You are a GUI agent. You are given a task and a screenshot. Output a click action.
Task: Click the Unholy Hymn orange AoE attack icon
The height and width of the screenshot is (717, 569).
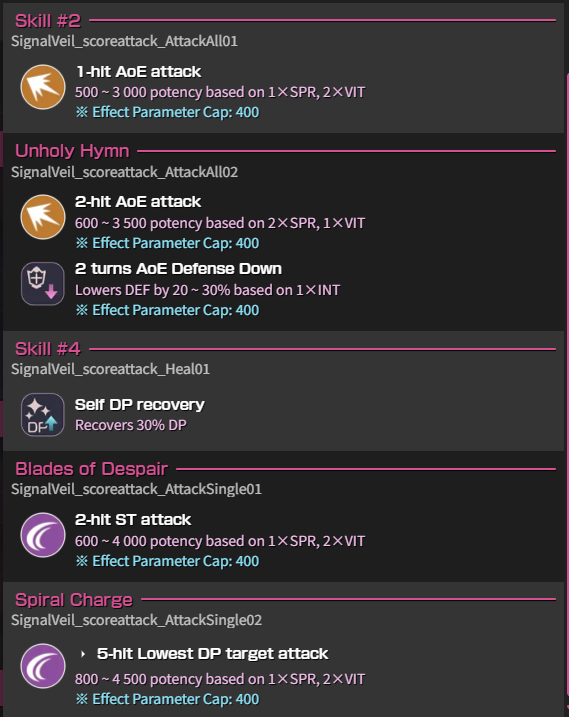43,217
